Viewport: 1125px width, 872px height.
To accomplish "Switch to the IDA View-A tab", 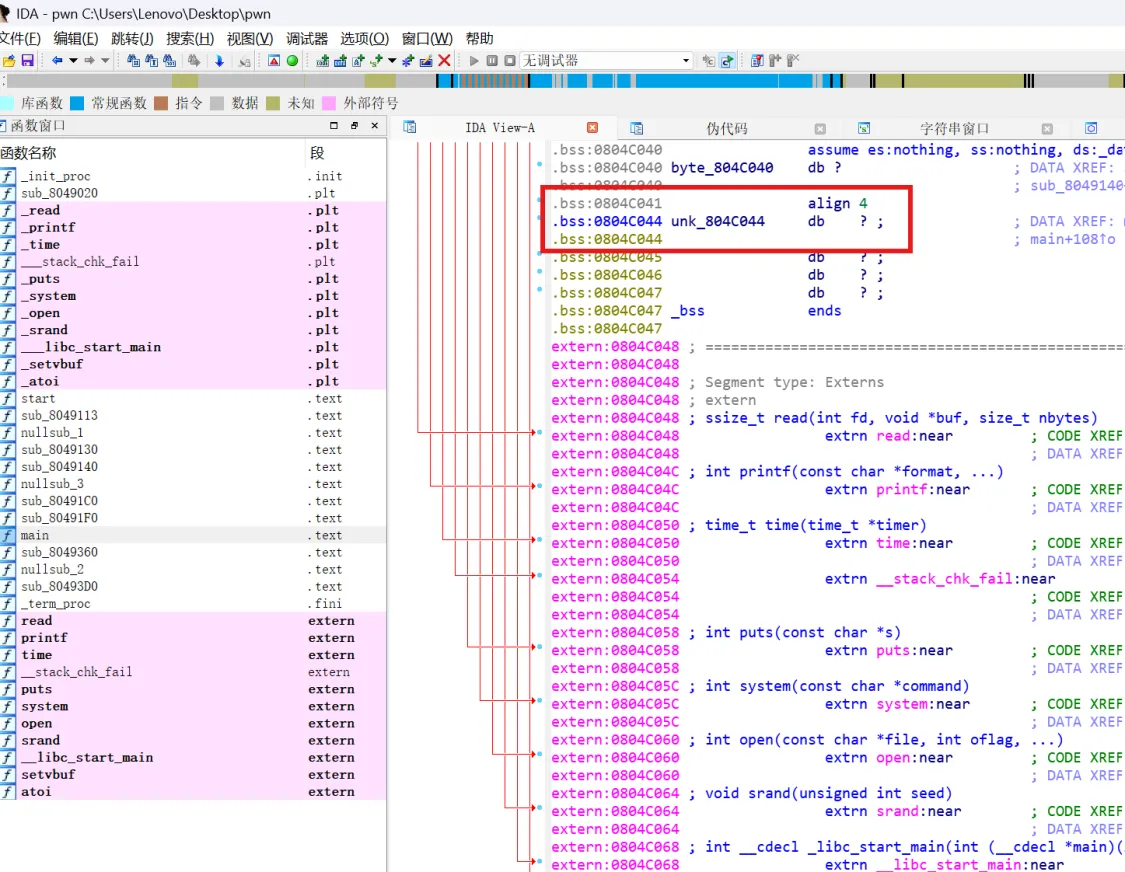I will point(500,128).
